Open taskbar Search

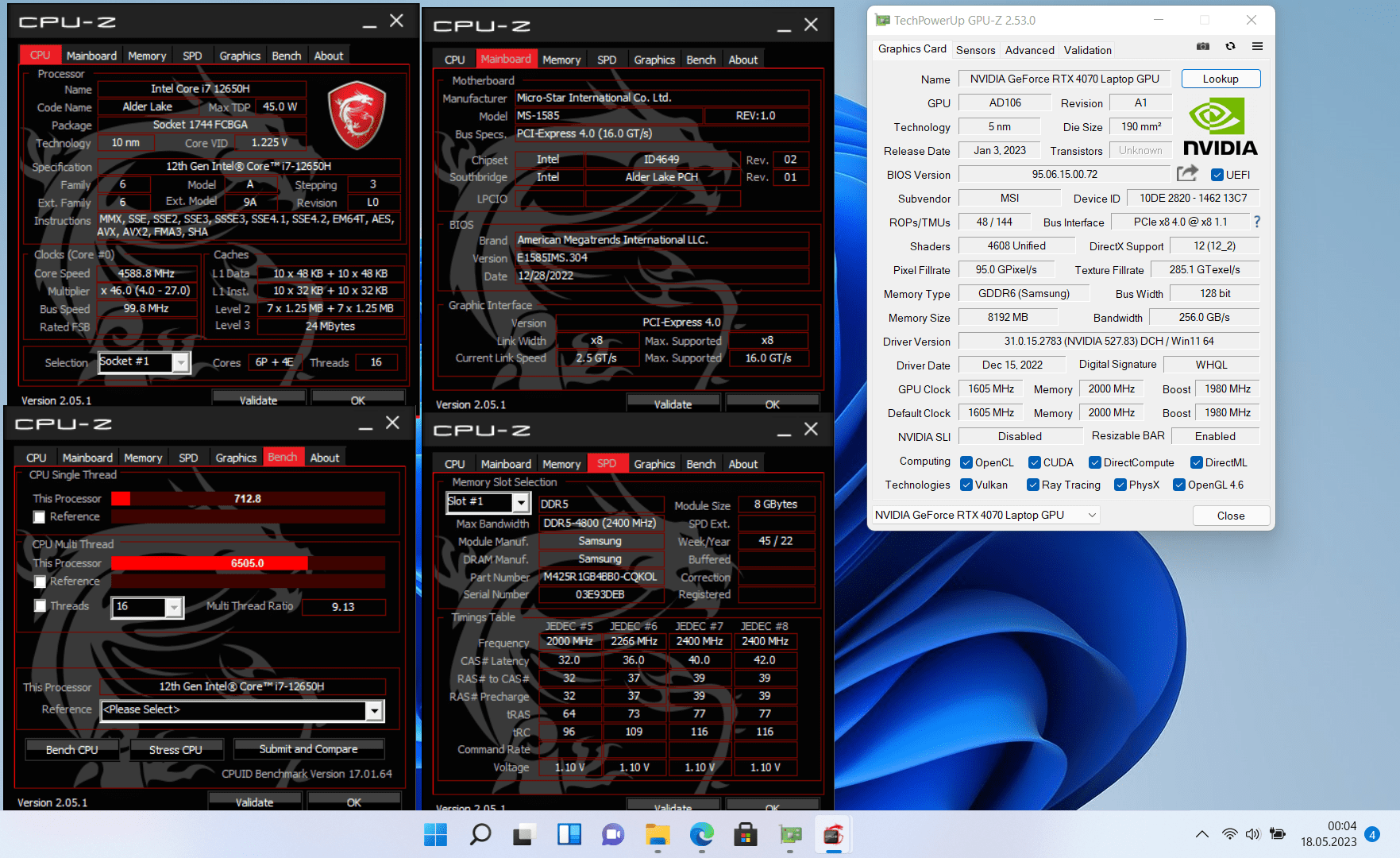tap(480, 835)
